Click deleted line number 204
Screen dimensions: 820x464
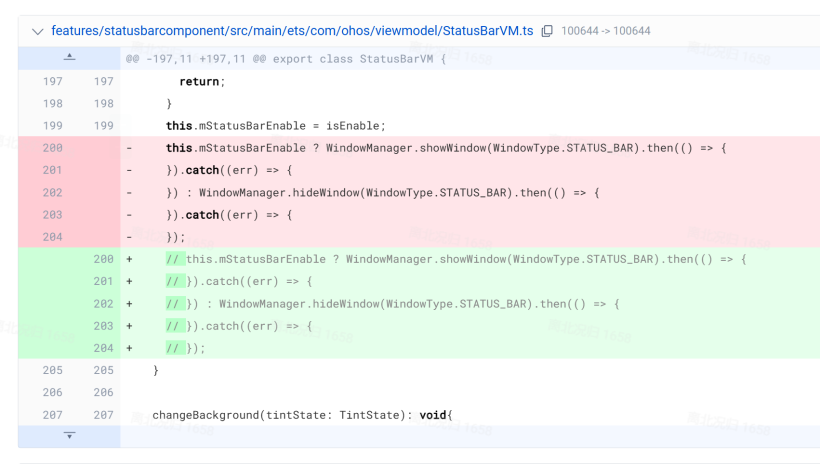tap(52, 237)
